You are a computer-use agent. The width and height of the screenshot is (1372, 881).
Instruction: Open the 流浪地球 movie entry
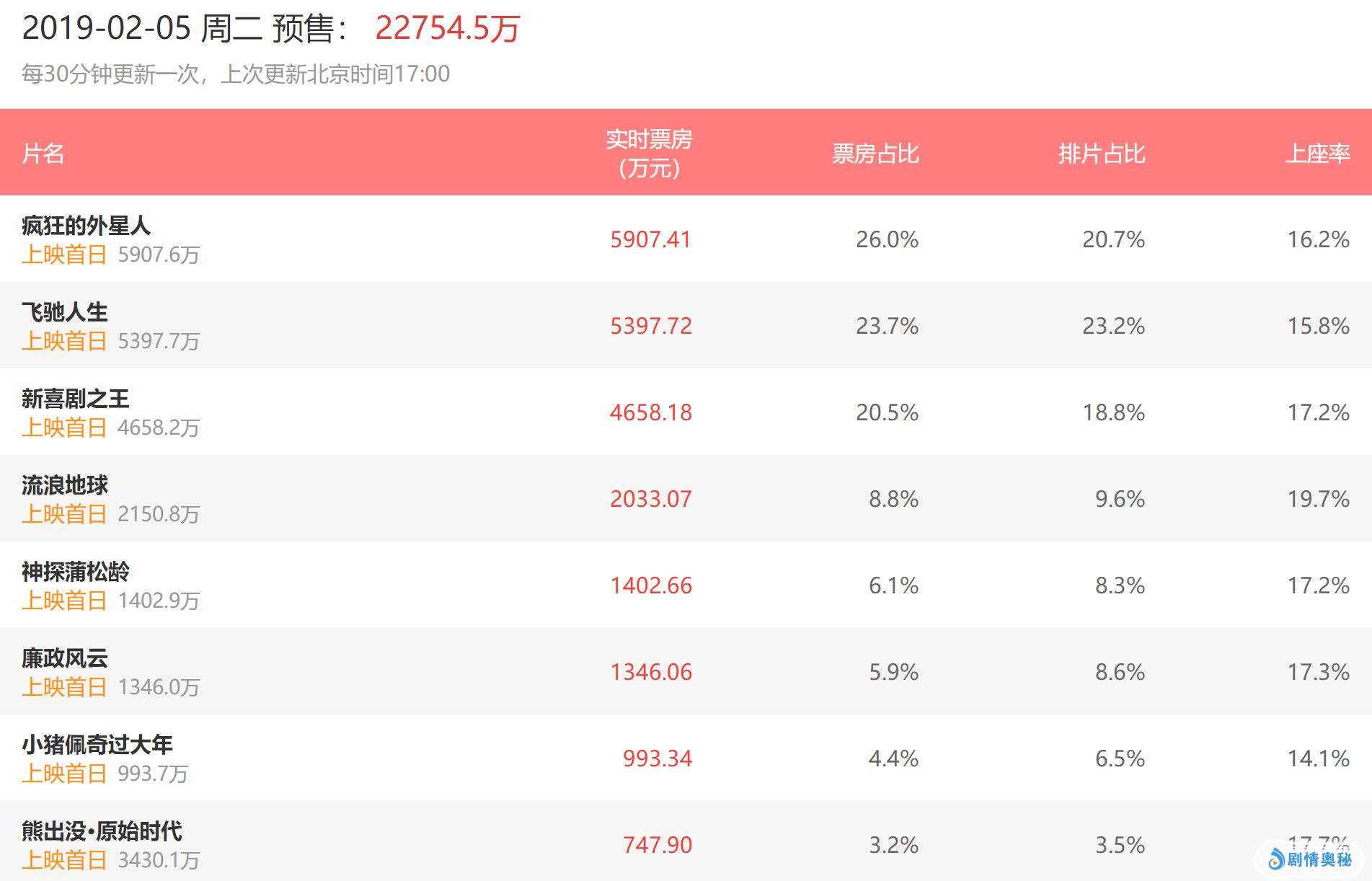coord(65,485)
